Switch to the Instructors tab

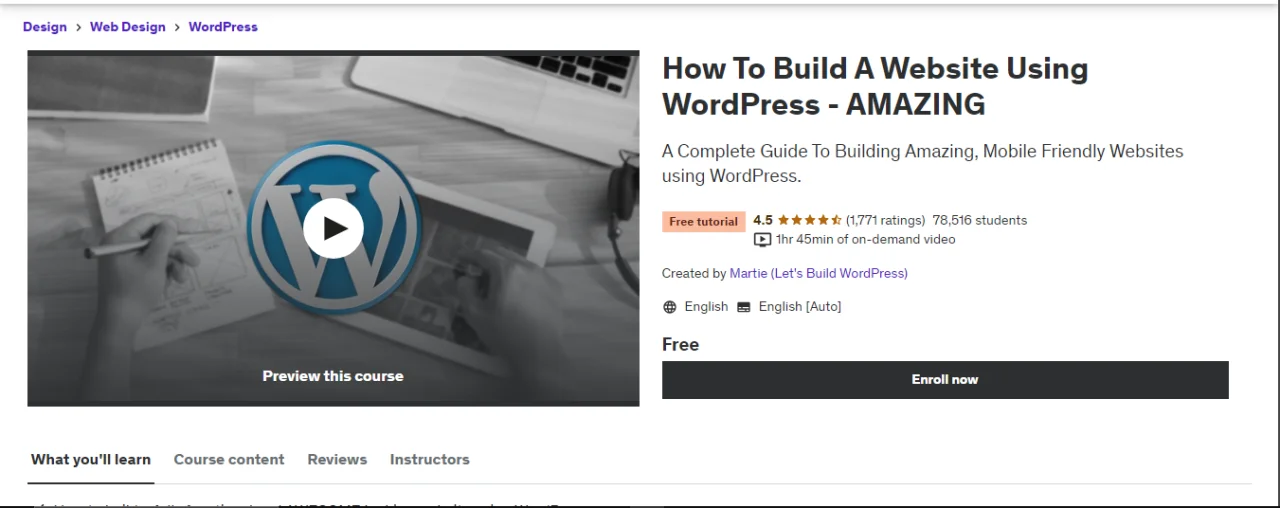[x=430, y=460]
